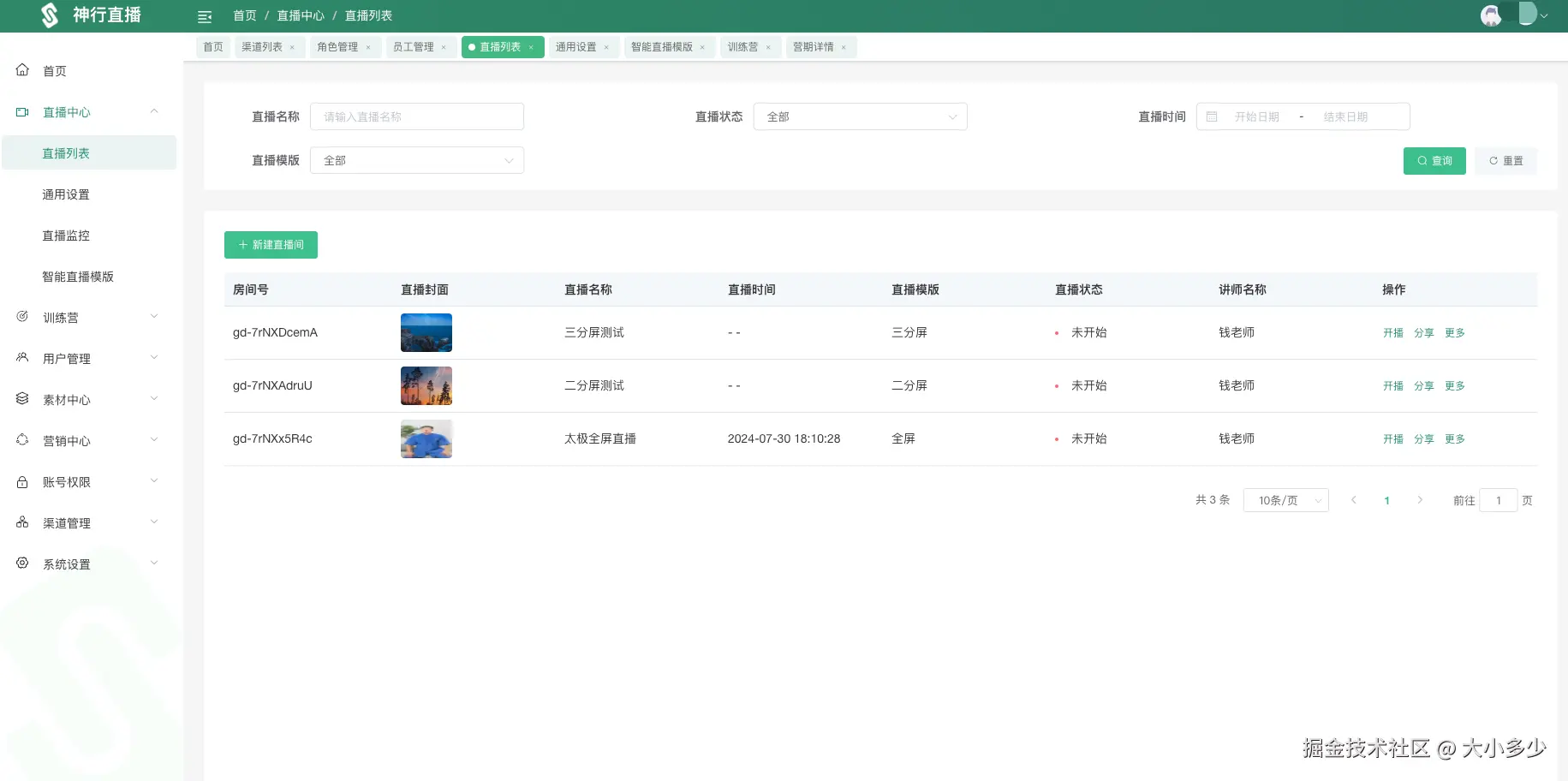The height and width of the screenshot is (781, 1568).
Task: Click the 用户管理 people icon
Action: (22, 358)
